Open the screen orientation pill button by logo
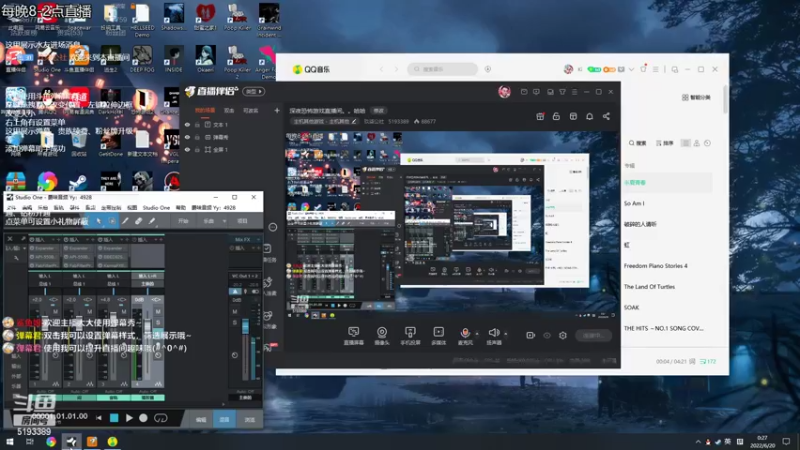Screen dimensions: 800x450 pos(254,91)
